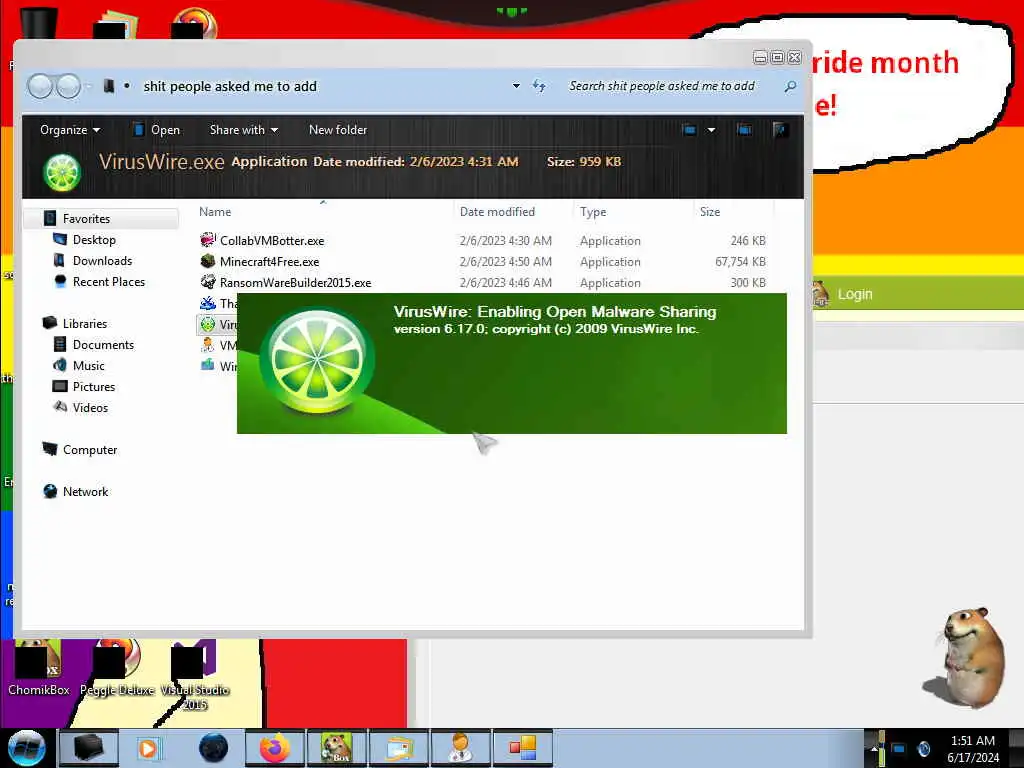Open Downloads in Favorites
The image size is (1024, 768).
(x=102, y=261)
